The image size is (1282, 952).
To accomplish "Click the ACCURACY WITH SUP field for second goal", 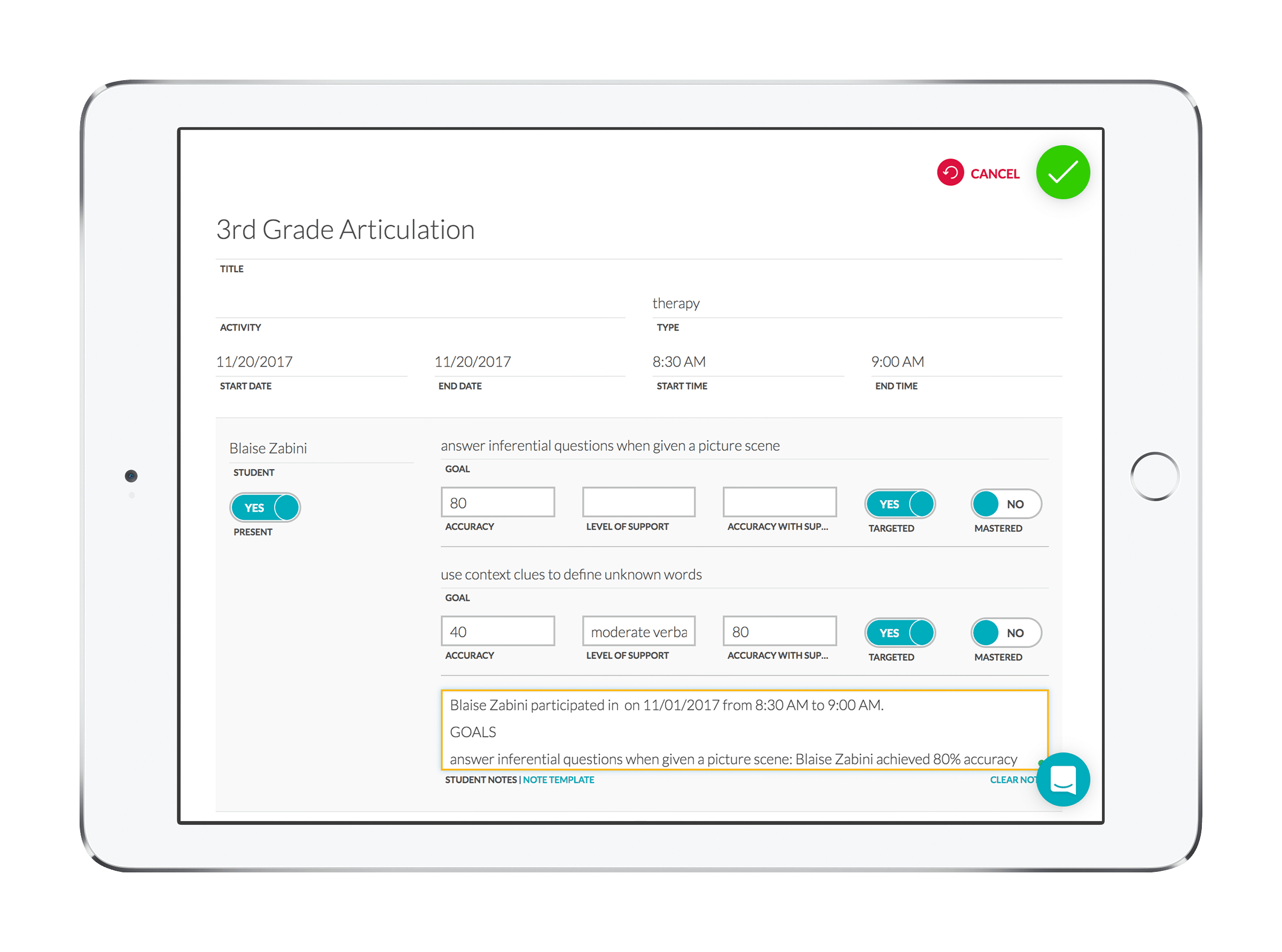I will coord(778,632).
